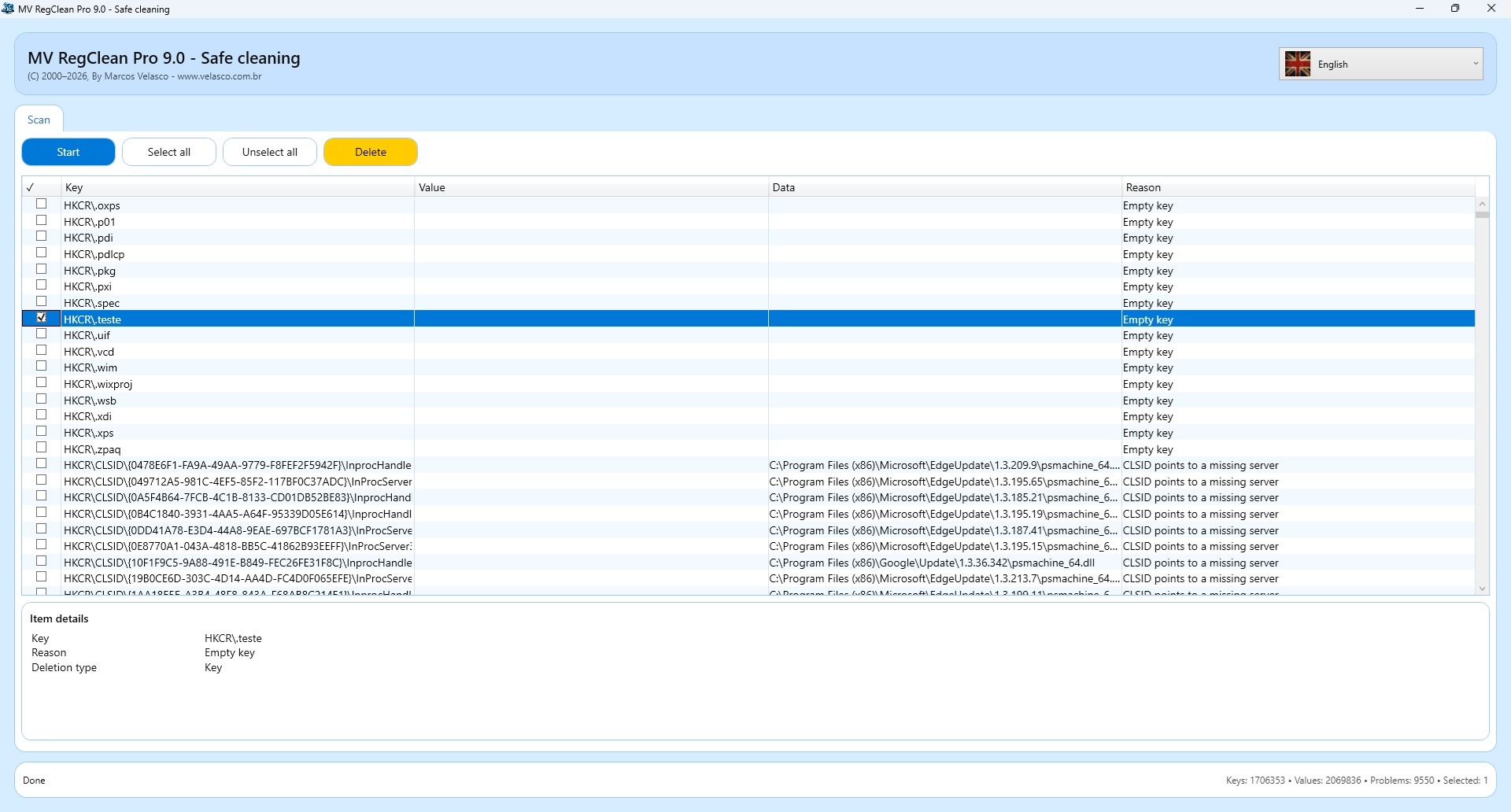Viewport: 1511px width, 812px height.
Task: Click scrollbar up arrow in results list
Action: (1482, 204)
